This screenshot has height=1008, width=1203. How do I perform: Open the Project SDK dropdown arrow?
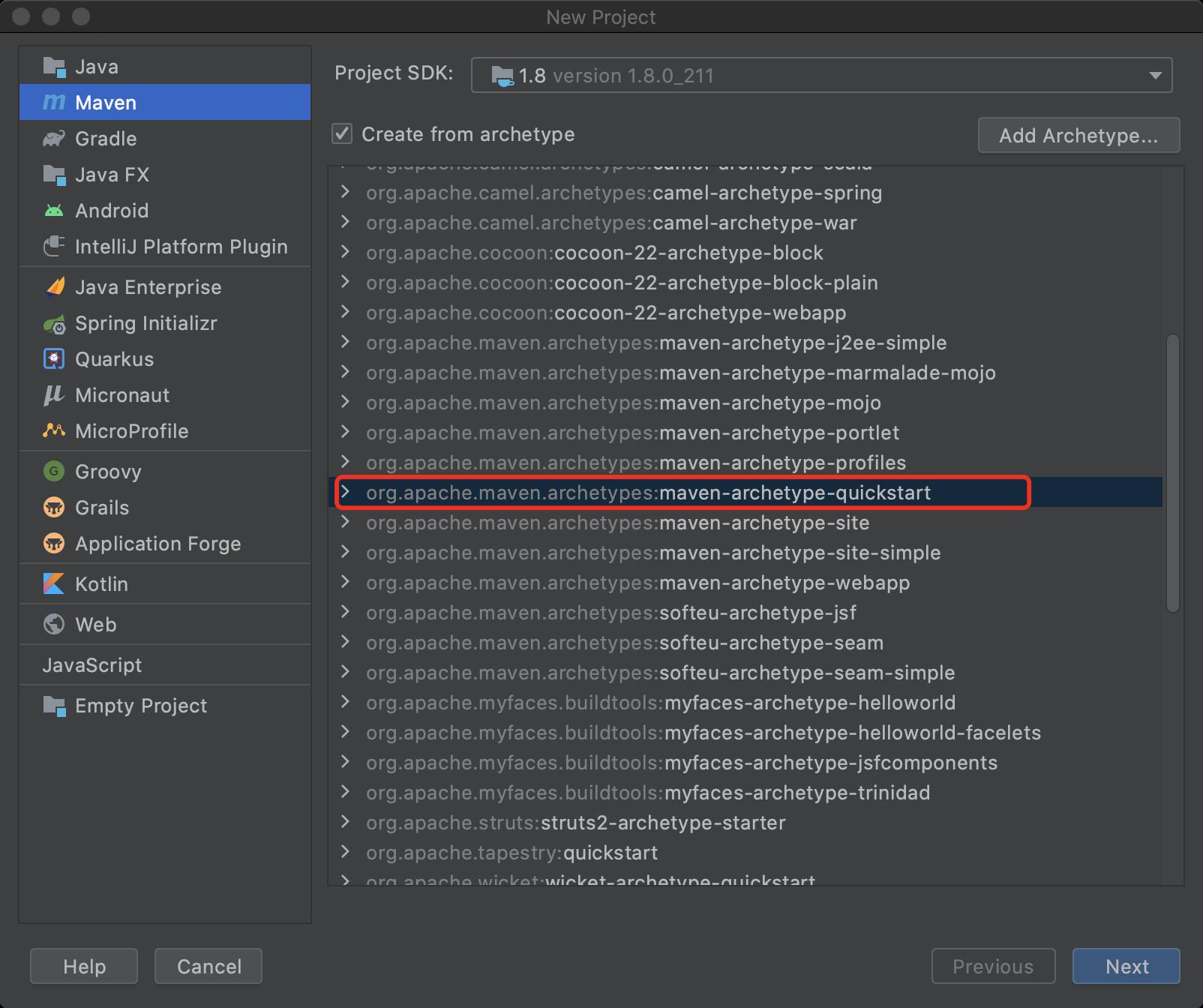(1155, 75)
